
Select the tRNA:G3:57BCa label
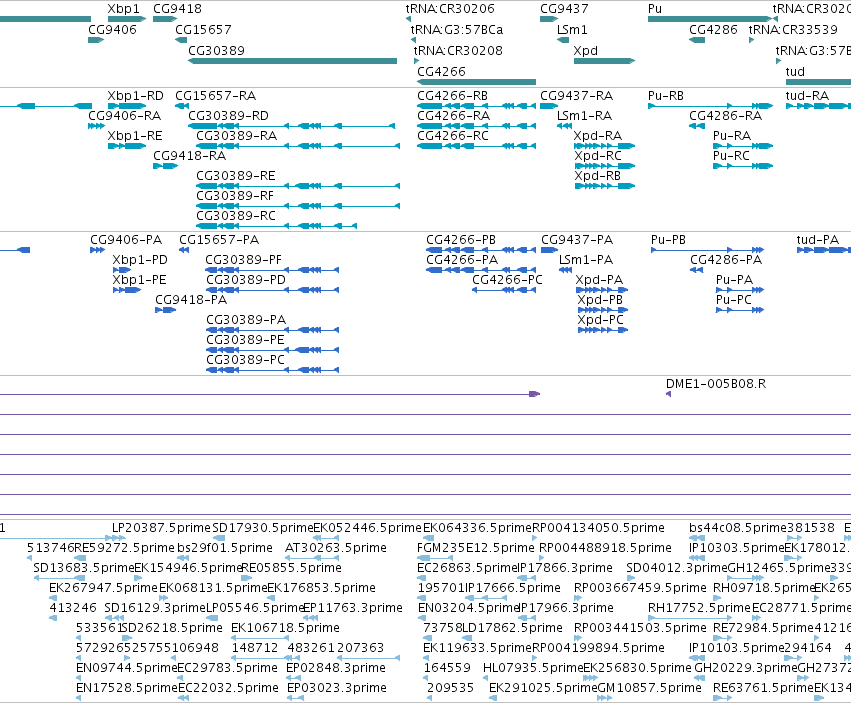[457, 29]
